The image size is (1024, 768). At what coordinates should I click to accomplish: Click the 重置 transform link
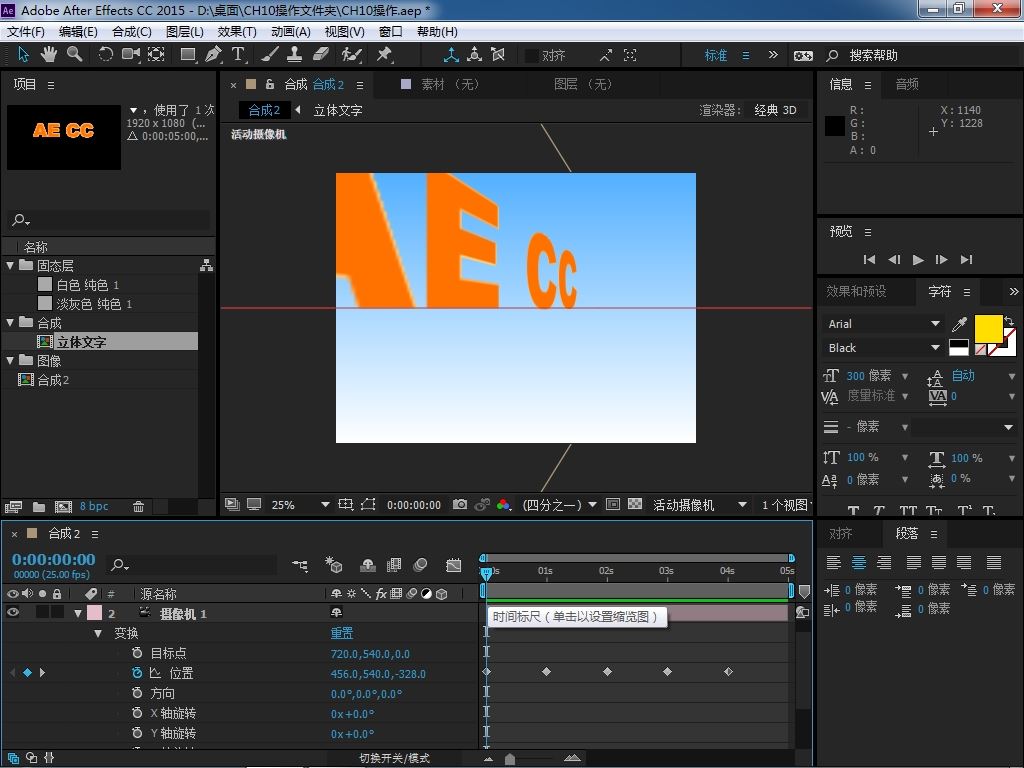pyautogui.click(x=342, y=633)
